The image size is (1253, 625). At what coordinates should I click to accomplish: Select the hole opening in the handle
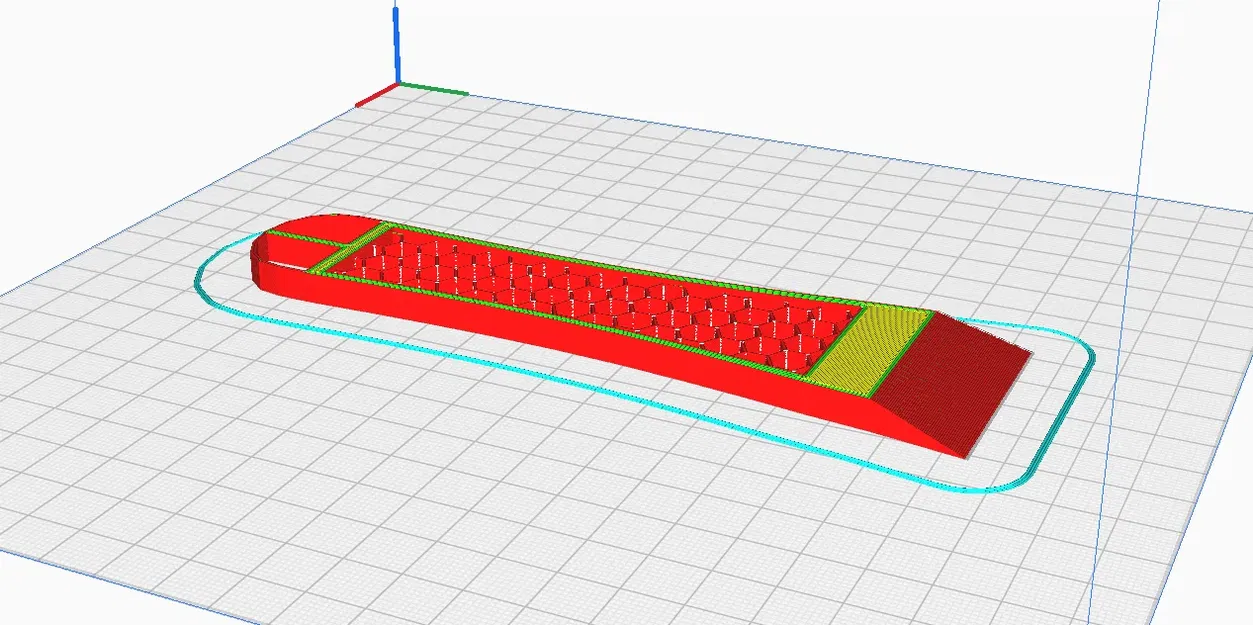click(x=284, y=263)
